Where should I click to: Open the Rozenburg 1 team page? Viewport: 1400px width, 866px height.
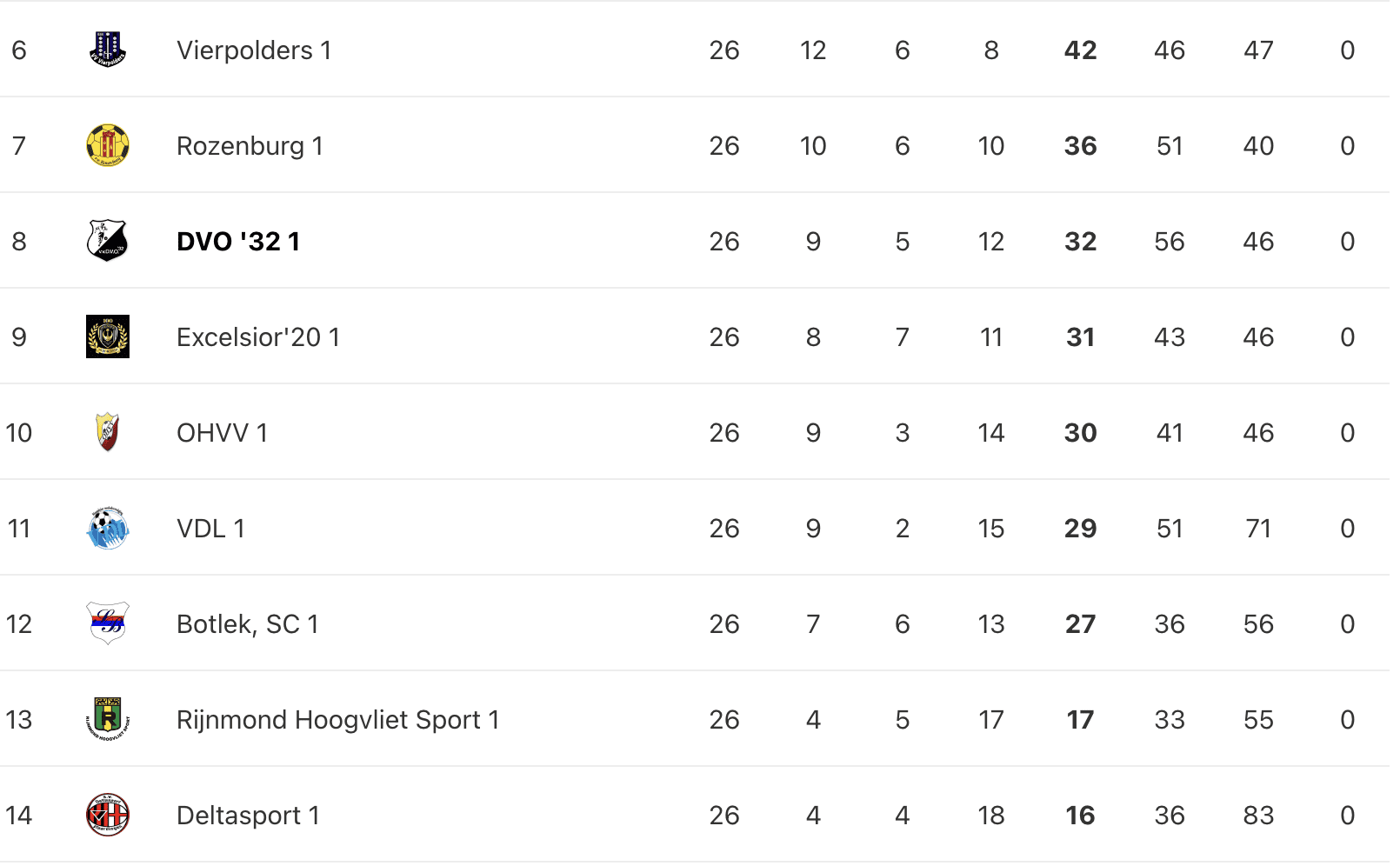click(x=250, y=146)
